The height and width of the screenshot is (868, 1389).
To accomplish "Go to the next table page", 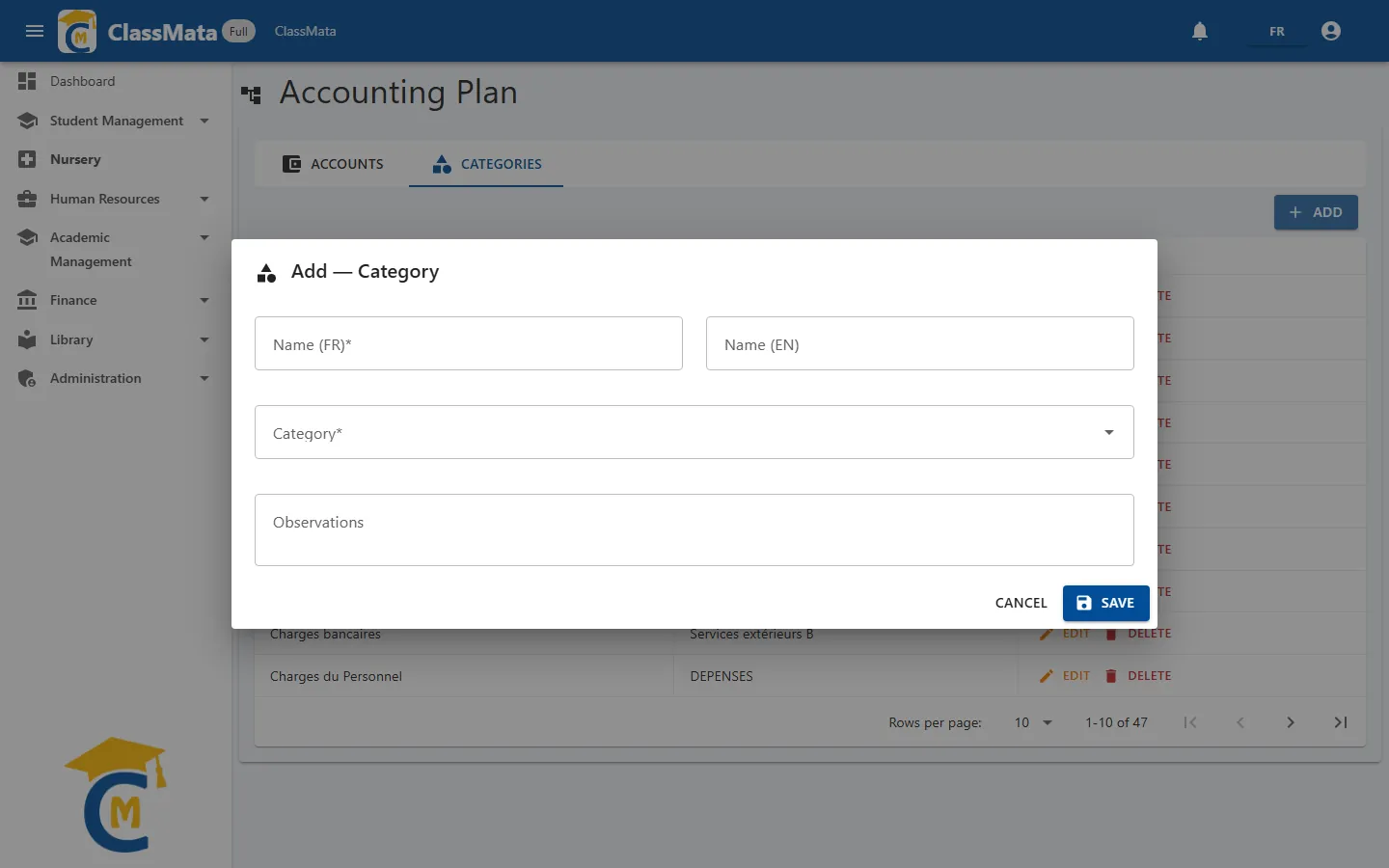I will (x=1291, y=722).
